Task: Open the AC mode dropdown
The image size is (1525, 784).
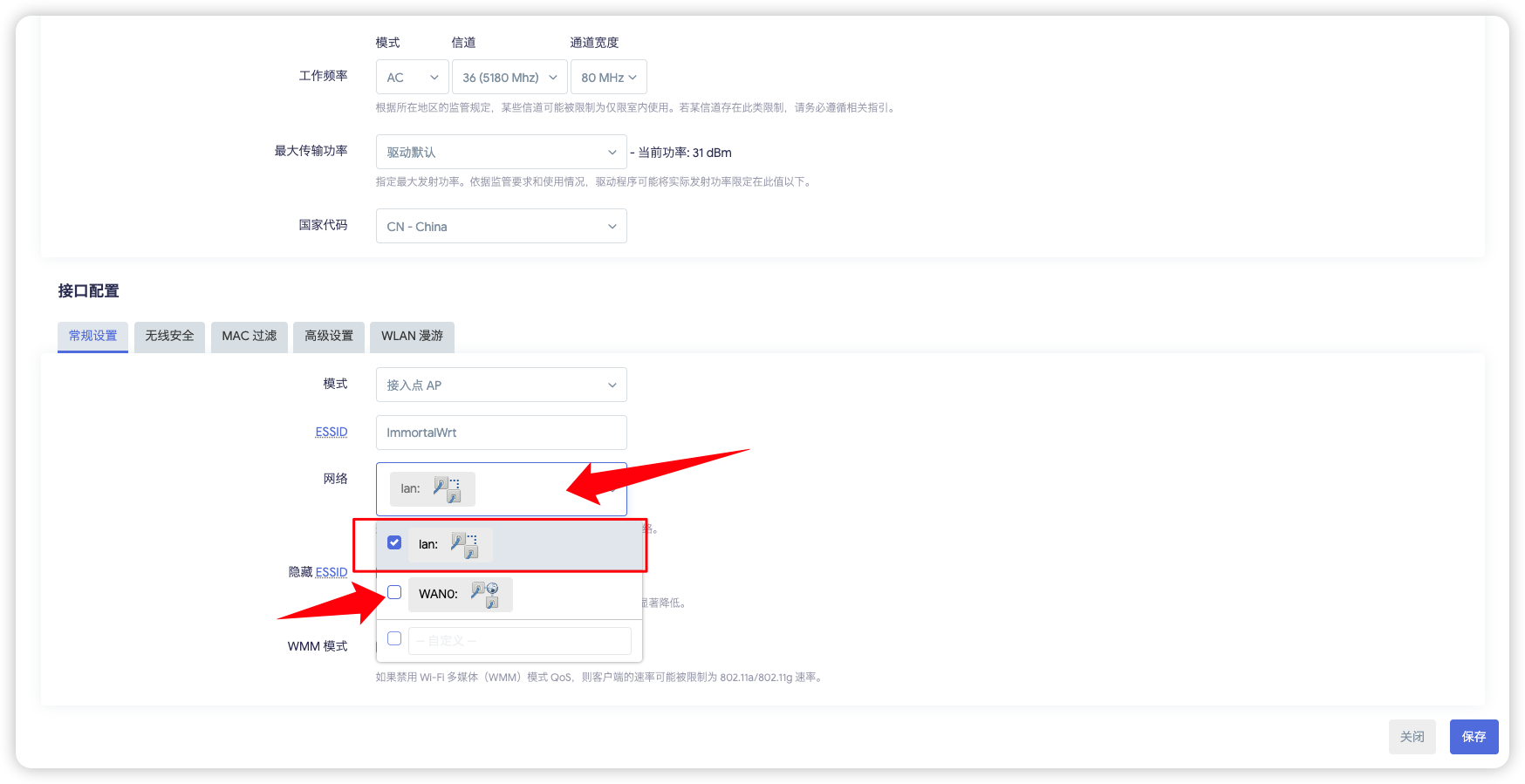Action: tap(413, 77)
